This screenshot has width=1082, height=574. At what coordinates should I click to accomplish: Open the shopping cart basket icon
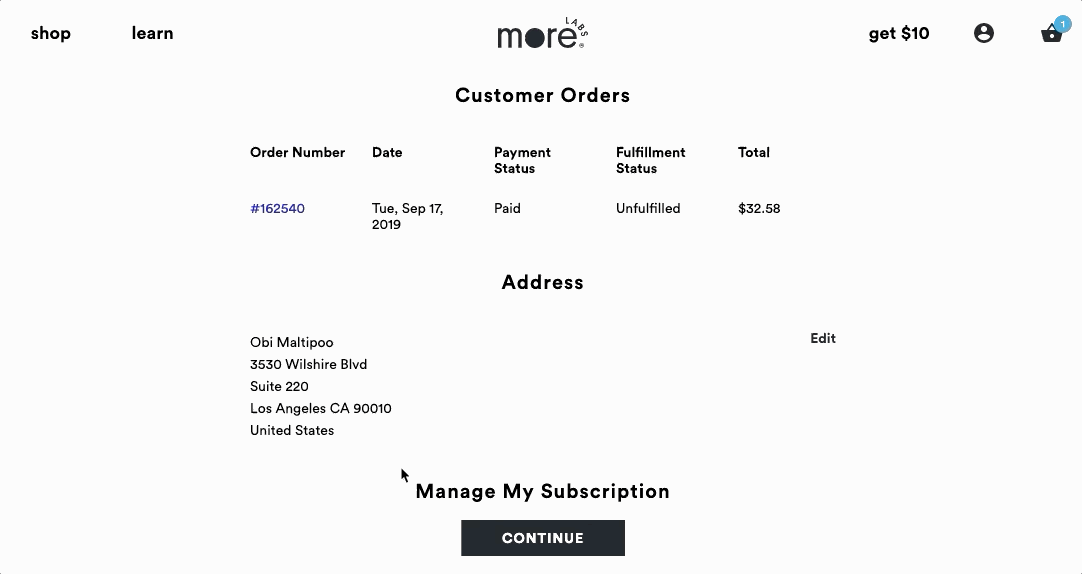(x=1051, y=34)
